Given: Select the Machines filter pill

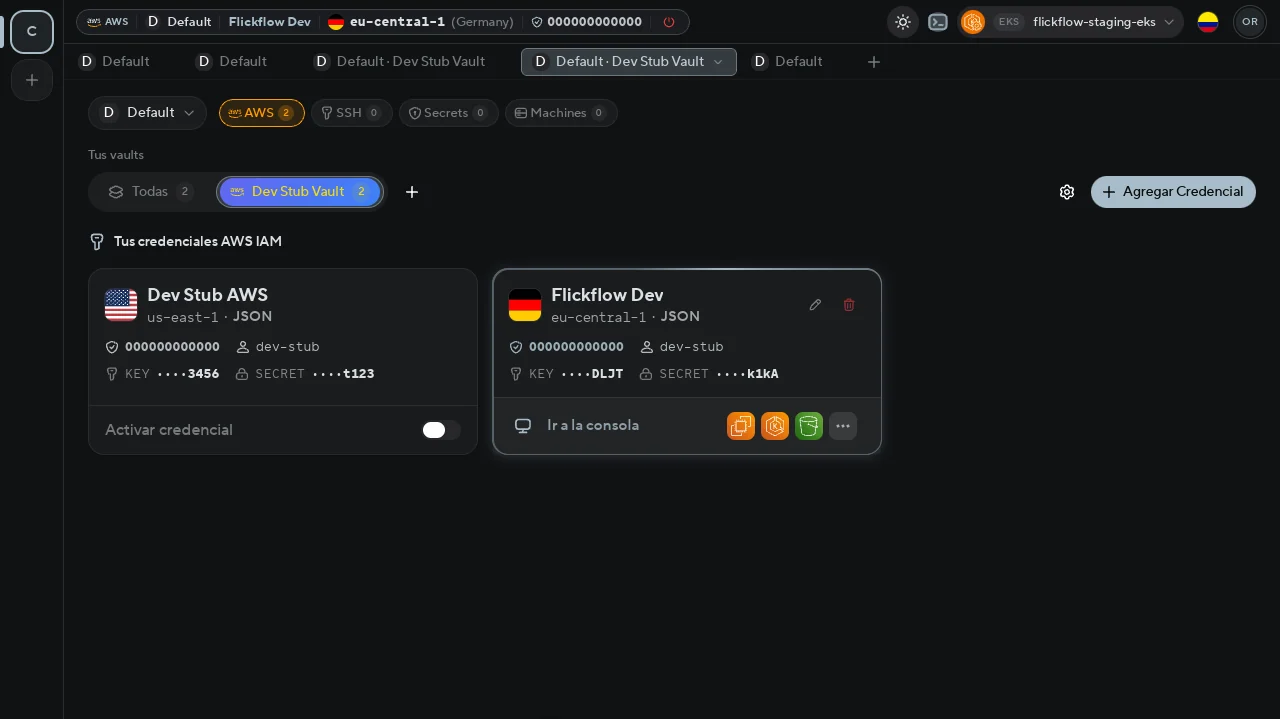Looking at the screenshot, I should pos(561,113).
